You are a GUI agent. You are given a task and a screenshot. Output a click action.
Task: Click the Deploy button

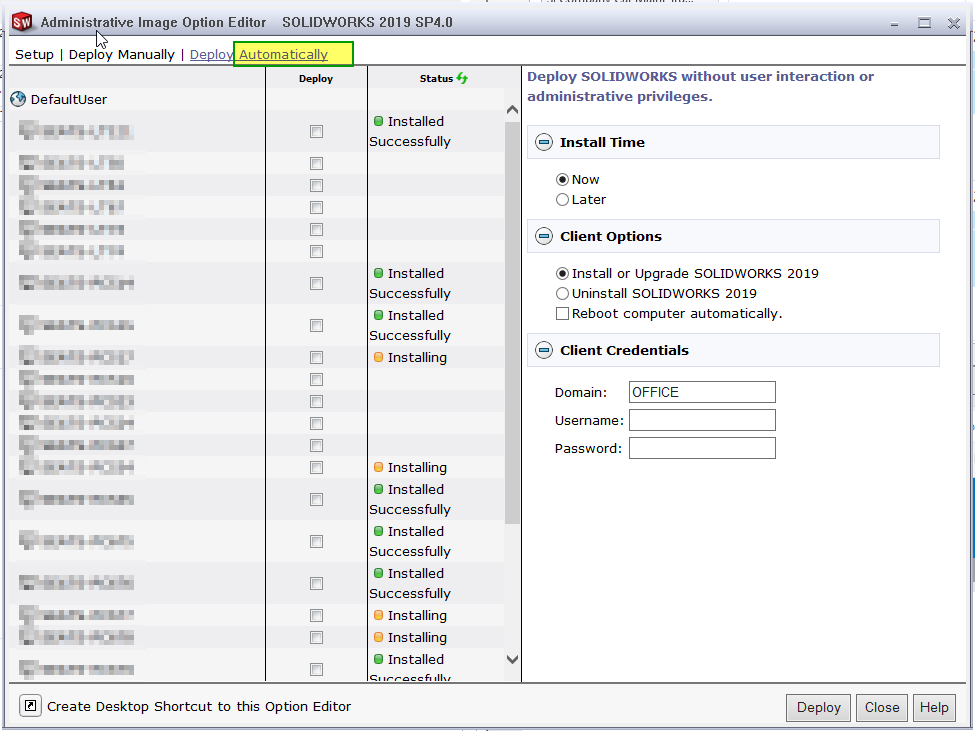(818, 707)
